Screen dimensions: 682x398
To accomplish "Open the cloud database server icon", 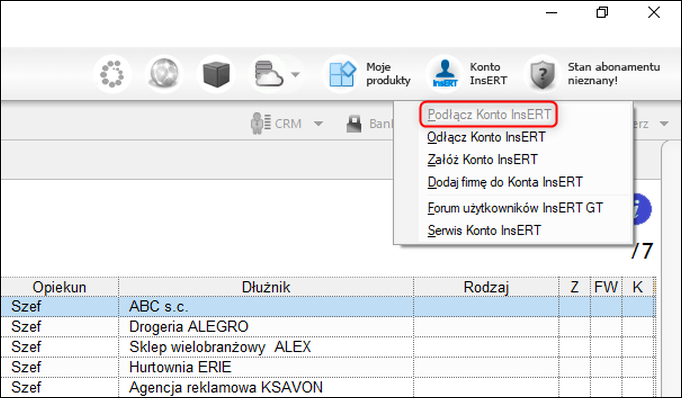I will [x=268, y=74].
